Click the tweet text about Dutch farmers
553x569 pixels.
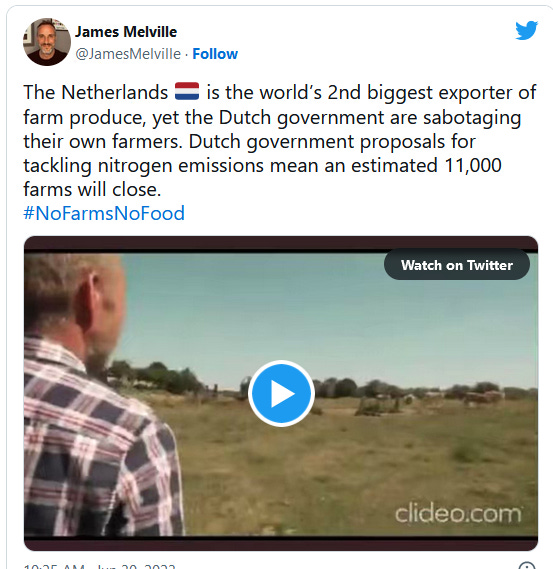(279, 141)
